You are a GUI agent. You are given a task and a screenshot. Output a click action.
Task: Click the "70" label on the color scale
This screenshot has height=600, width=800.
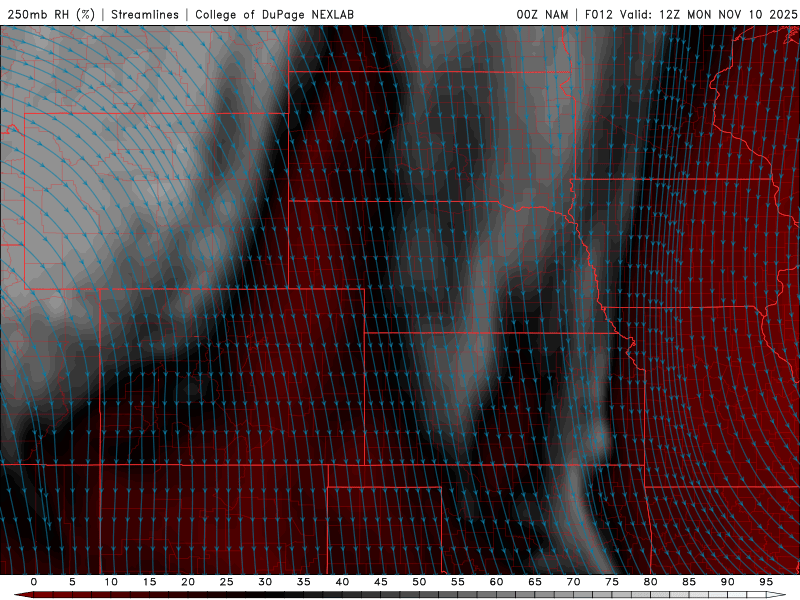tap(573, 582)
